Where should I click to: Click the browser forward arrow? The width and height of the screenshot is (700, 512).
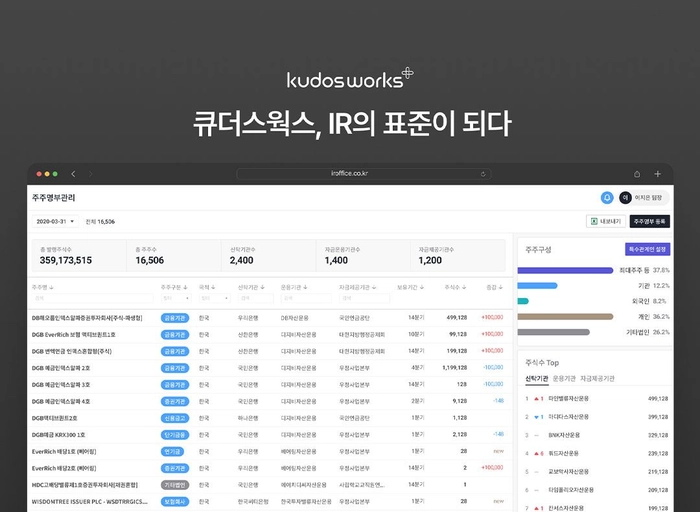[92, 174]
